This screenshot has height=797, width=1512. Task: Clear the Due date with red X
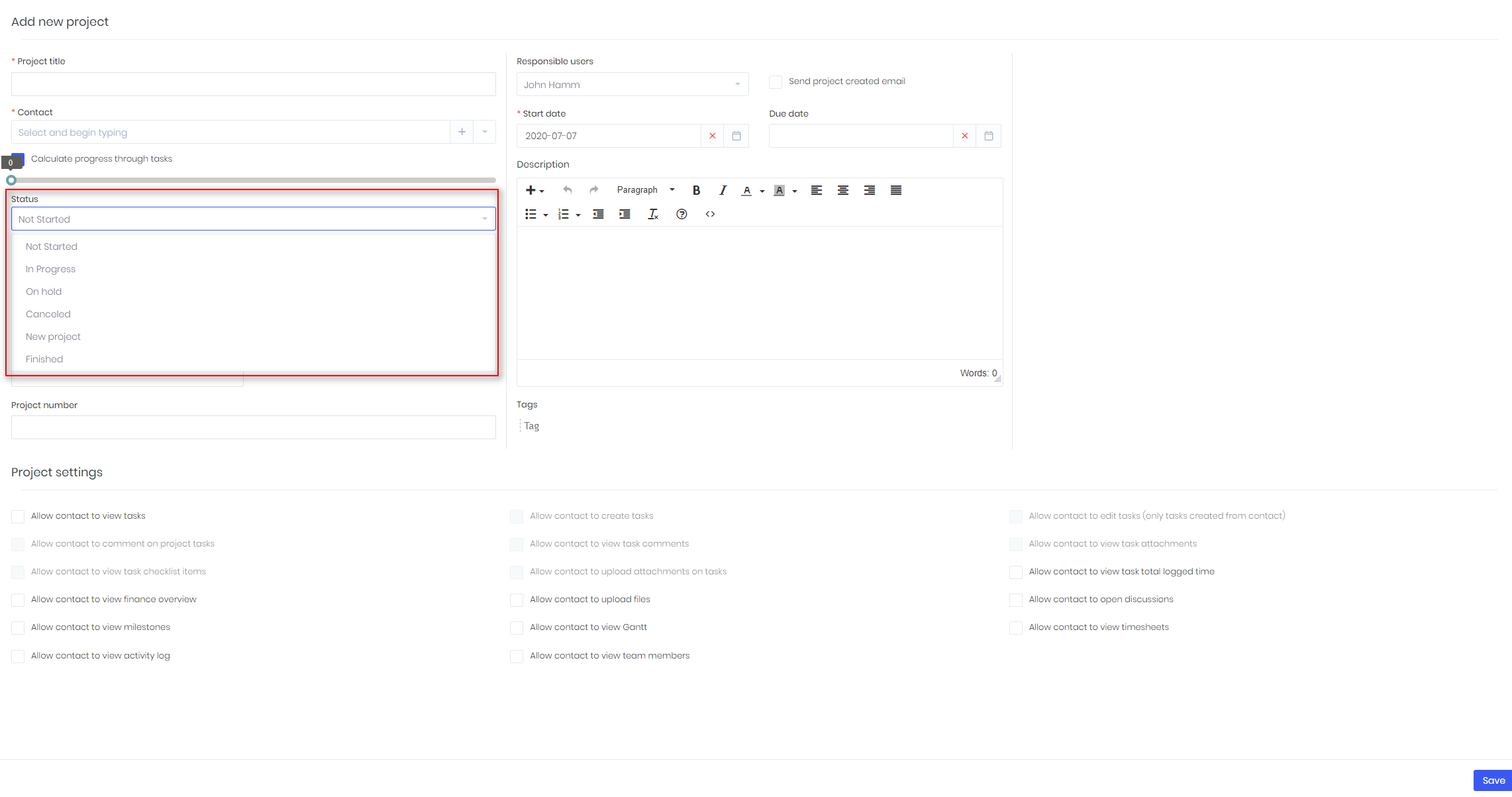(964, 136)
